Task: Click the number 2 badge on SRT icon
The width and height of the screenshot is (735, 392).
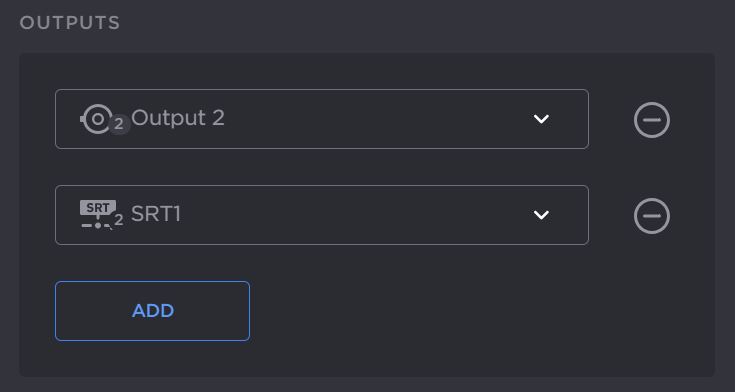Action: tap(119, 220)
